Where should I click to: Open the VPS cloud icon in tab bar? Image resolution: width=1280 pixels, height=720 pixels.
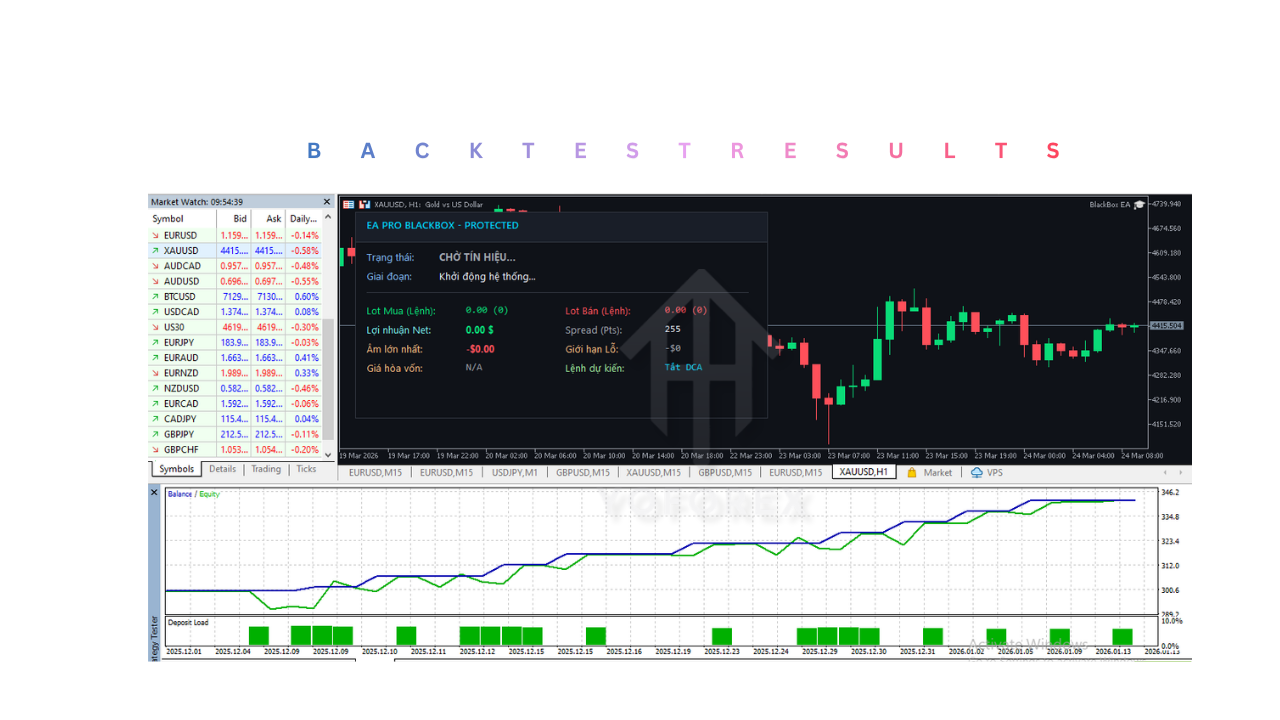(x=977, y=472)
